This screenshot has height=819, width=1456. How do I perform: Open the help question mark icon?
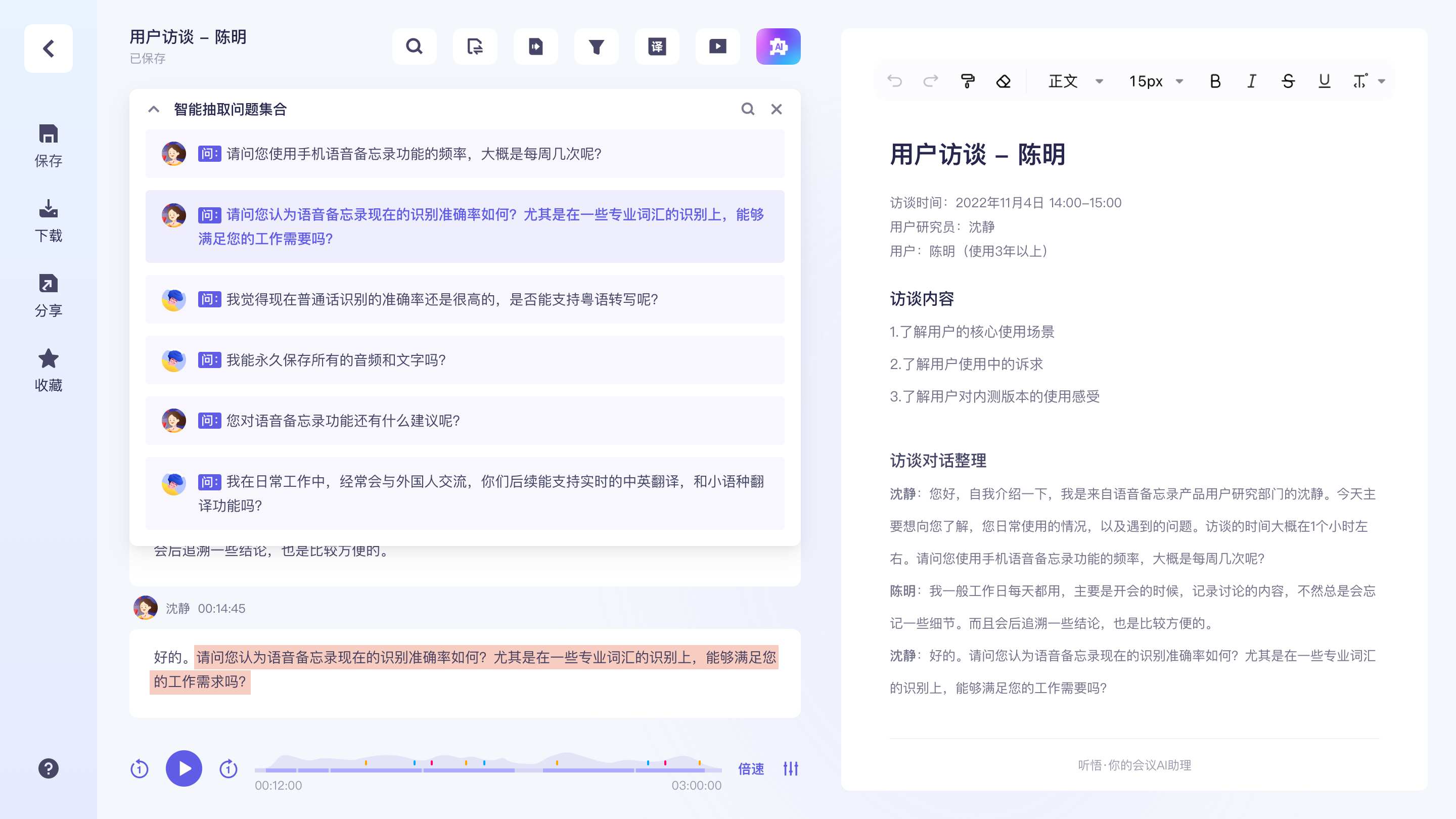click(x=48, y=768)
